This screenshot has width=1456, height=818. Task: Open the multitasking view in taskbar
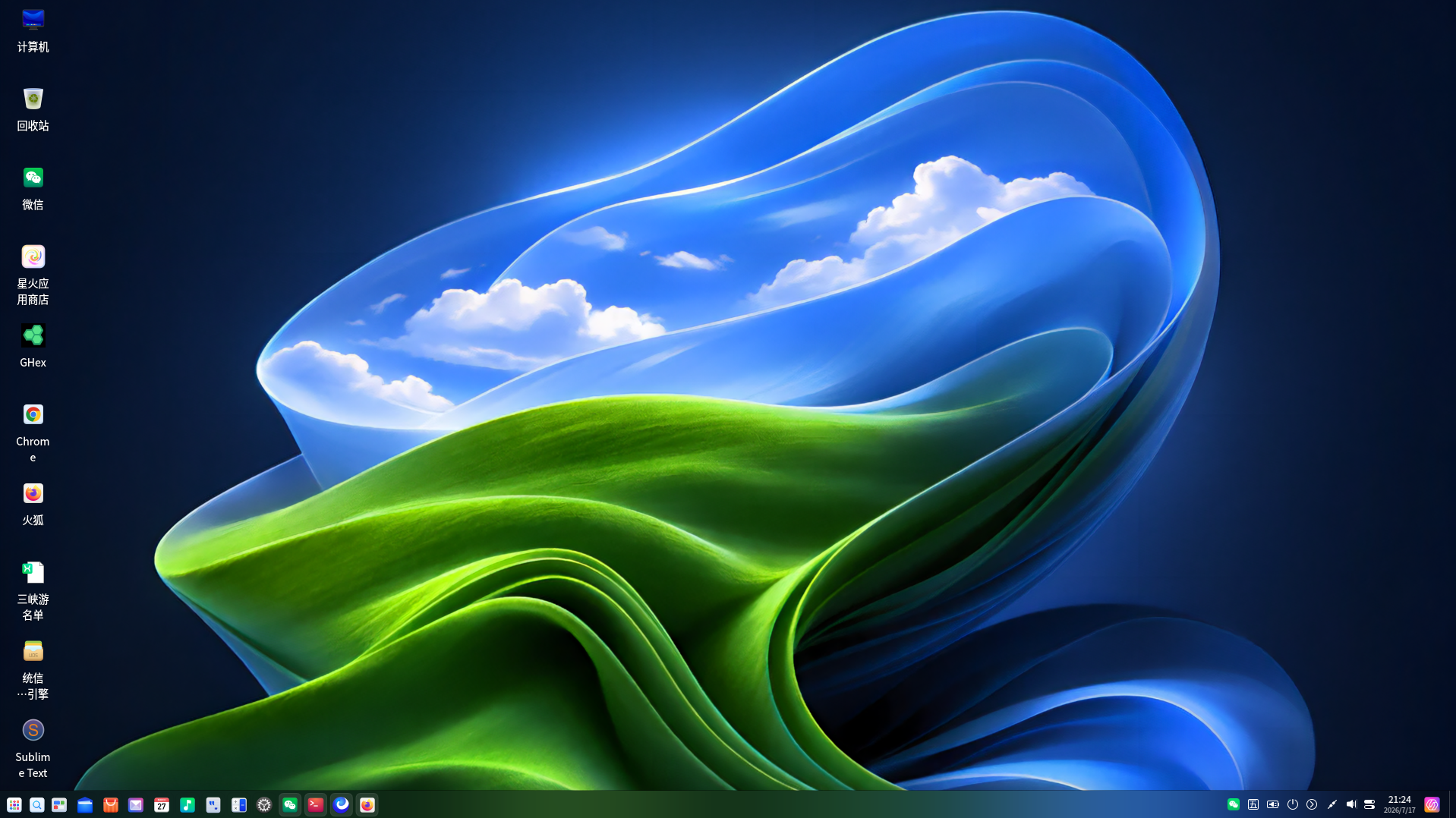[59, 805]
